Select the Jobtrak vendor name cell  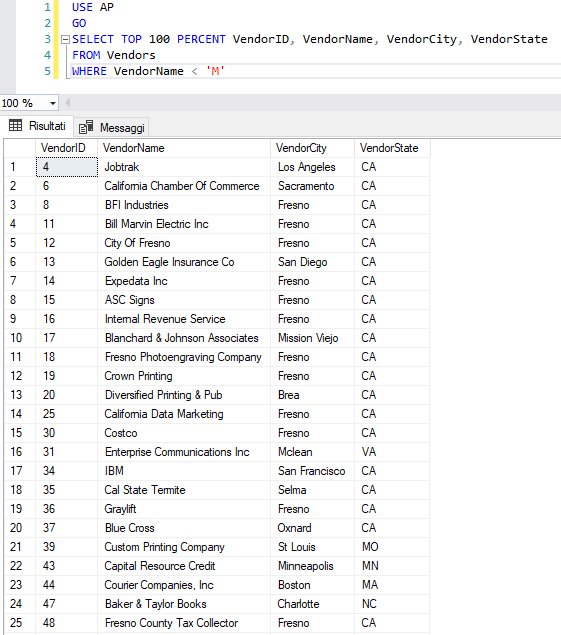pyautogui.click(x=184, y=167)
